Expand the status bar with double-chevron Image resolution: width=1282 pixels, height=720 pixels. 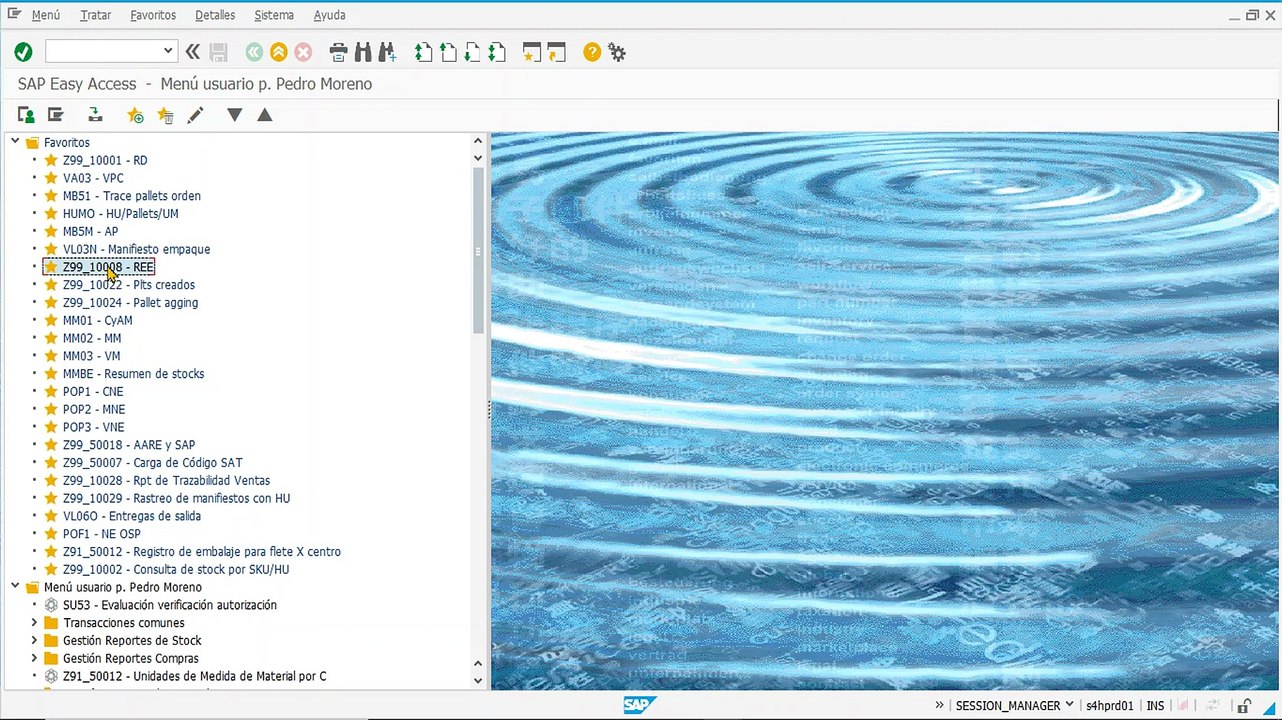pyautogui.click(x=940, y=705)
